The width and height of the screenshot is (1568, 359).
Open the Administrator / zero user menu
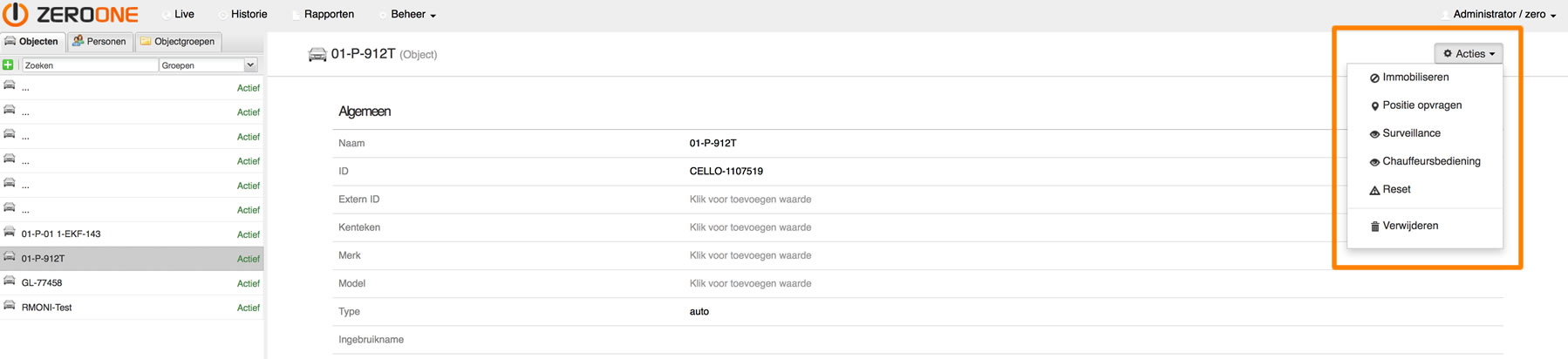click(1504, 14)
